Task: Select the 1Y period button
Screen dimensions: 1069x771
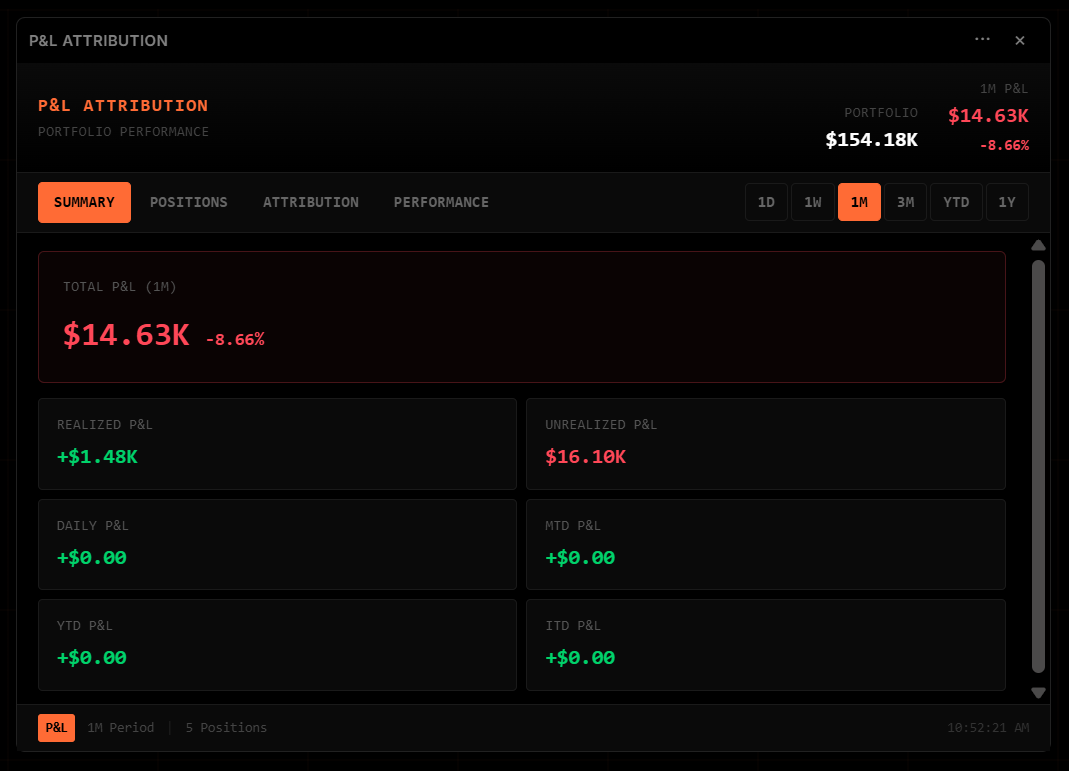Action: tap(1007, 202)
